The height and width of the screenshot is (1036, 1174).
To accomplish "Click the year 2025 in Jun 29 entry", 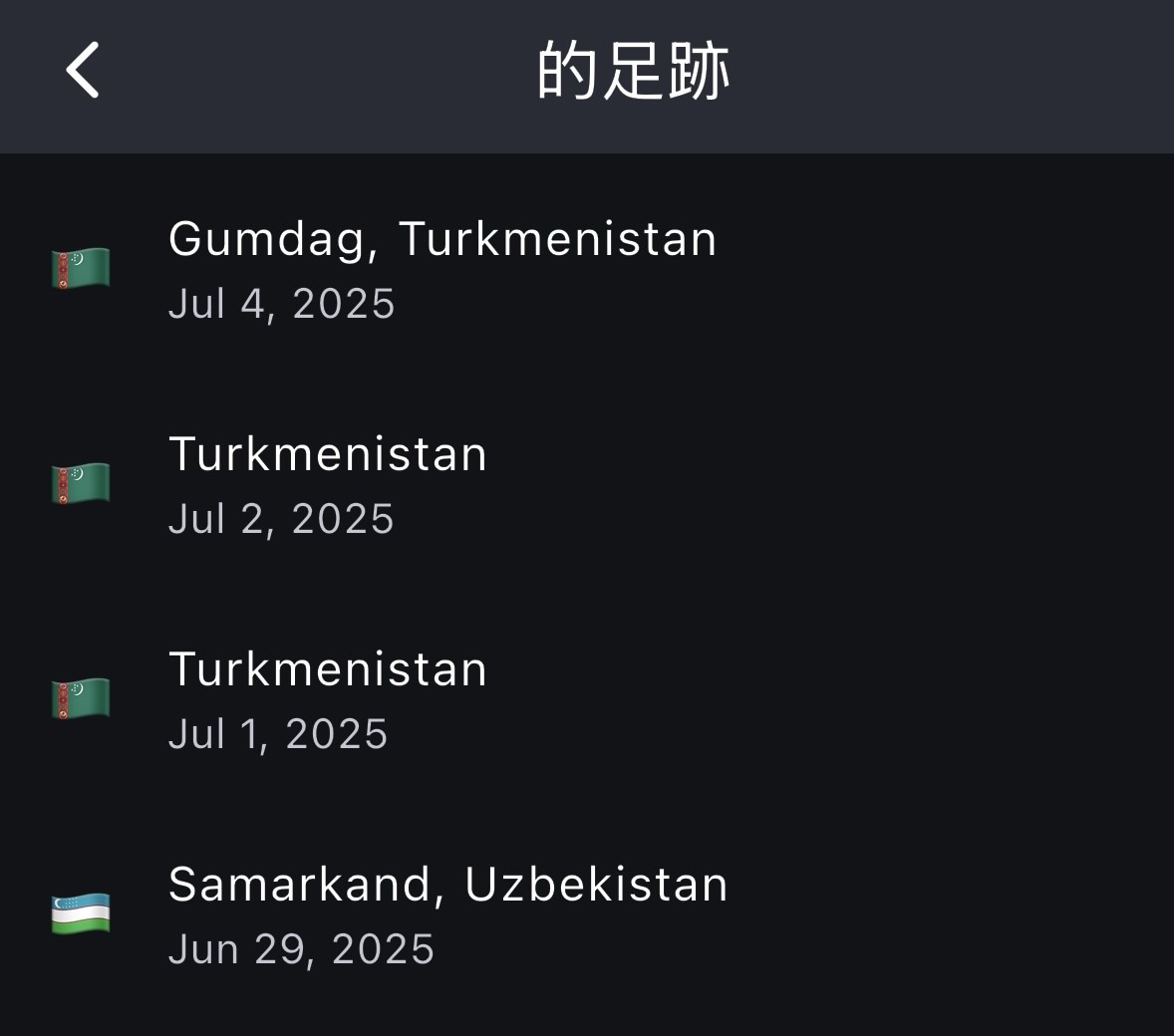I will [x=383, y=949].
